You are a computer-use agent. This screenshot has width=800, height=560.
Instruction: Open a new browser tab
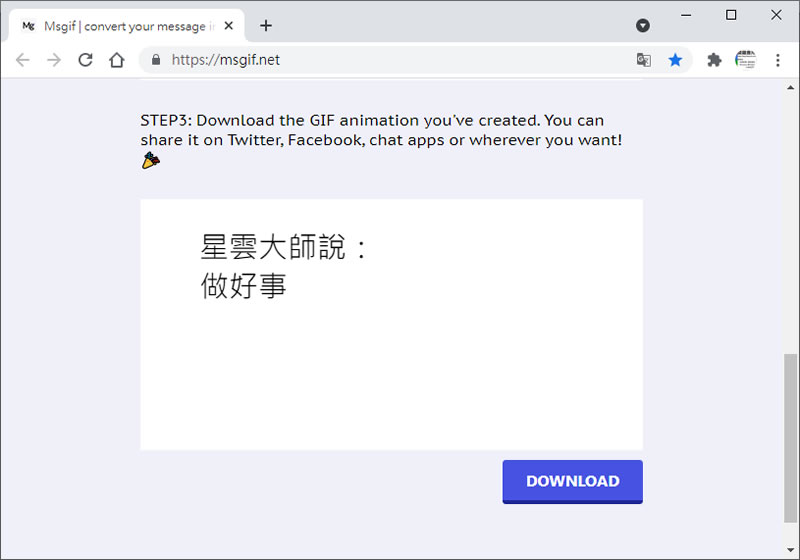[266, 26]
